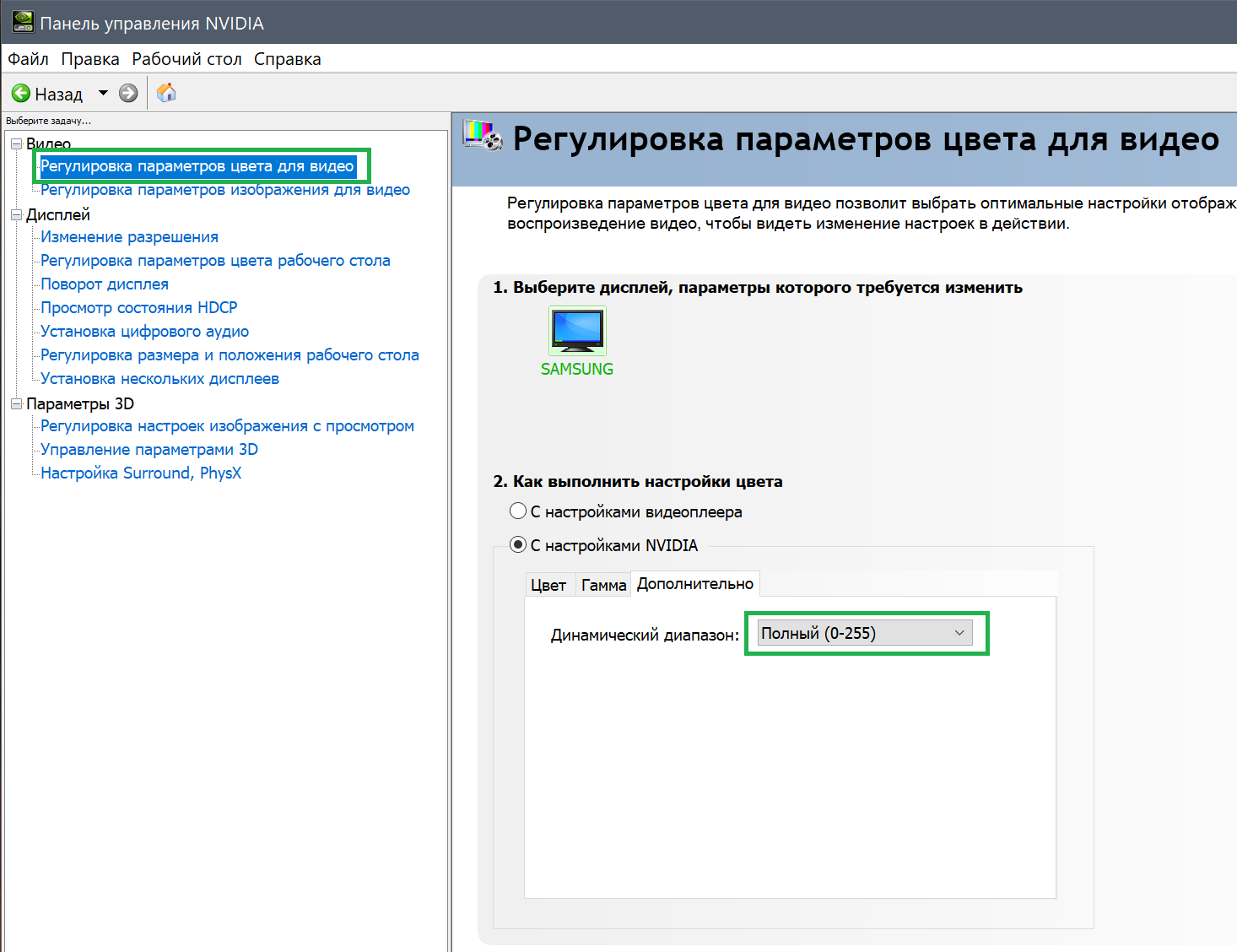Open the Справка menu
1237x952 pixels.
[x=288, y=59]
